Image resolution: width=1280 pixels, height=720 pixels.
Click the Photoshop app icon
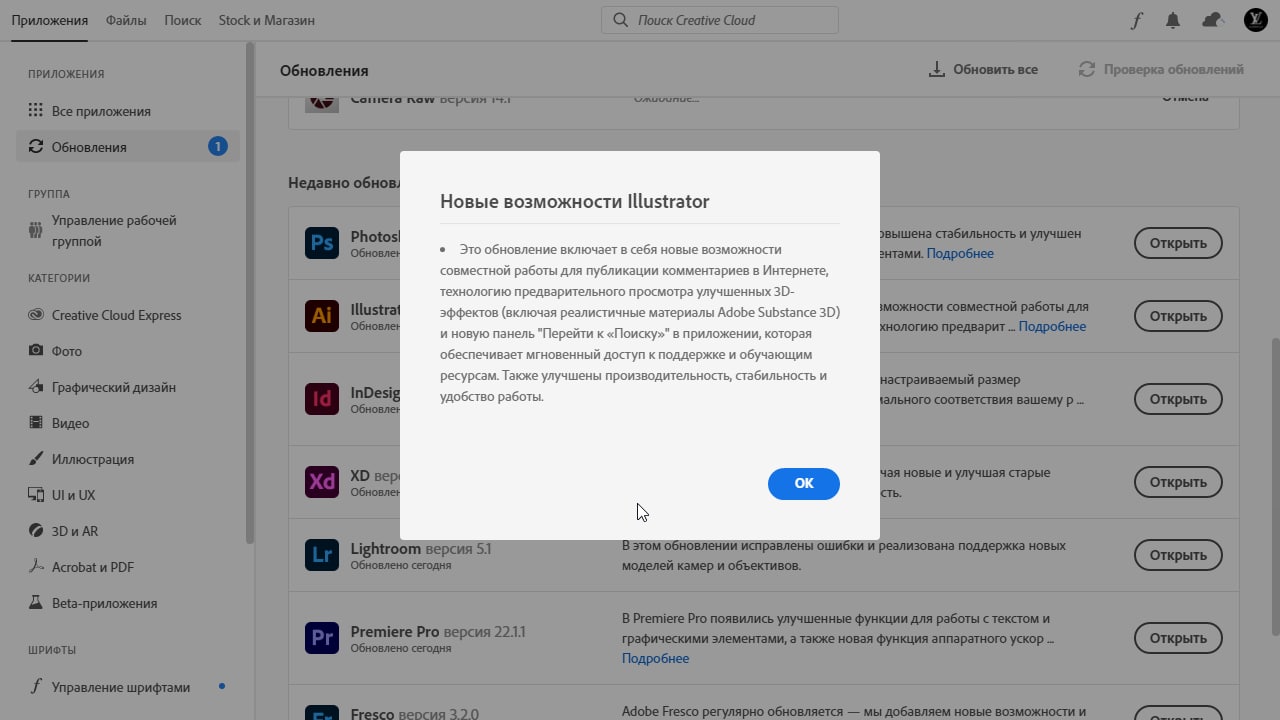click(322, 243)
